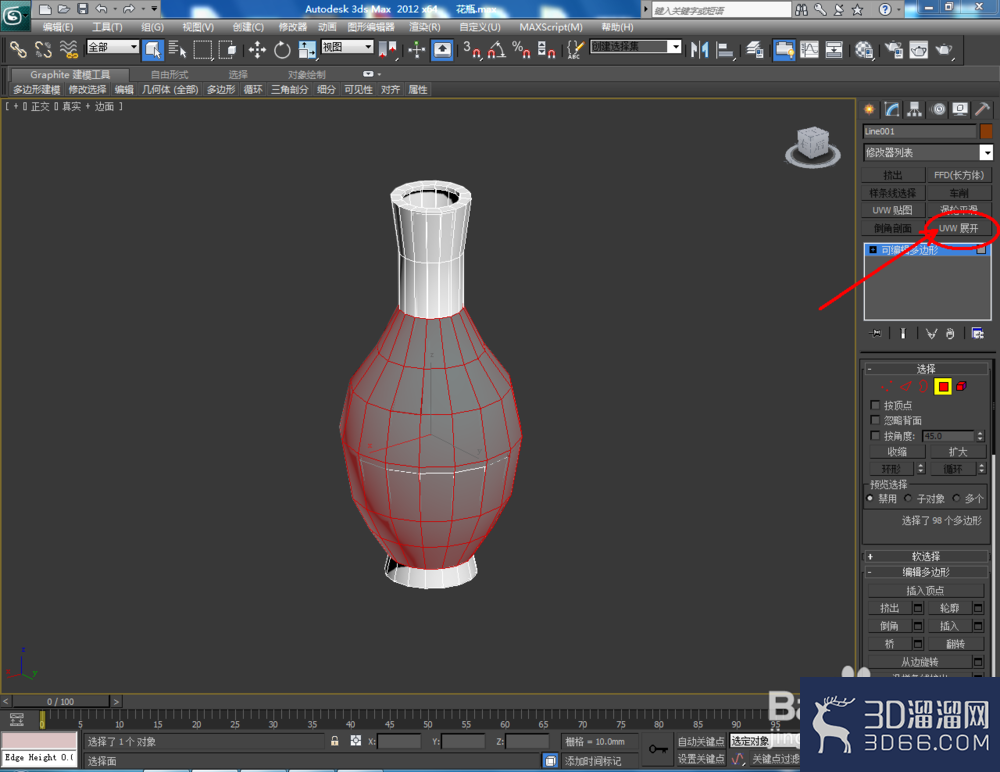The height and width of the screenshot is (772, 1000).
Task: Activate the Select Object tool
Action: tap(153, 50)
